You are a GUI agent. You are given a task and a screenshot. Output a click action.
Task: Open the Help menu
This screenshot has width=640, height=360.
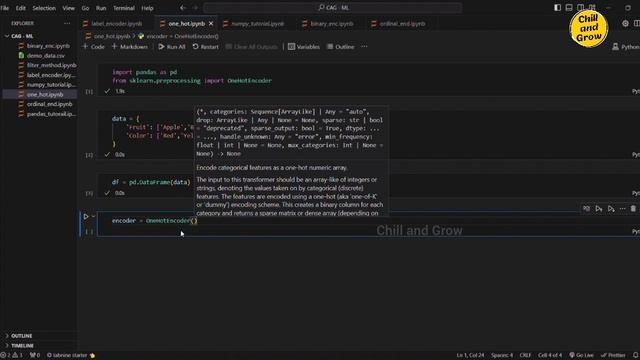point(147,8)
